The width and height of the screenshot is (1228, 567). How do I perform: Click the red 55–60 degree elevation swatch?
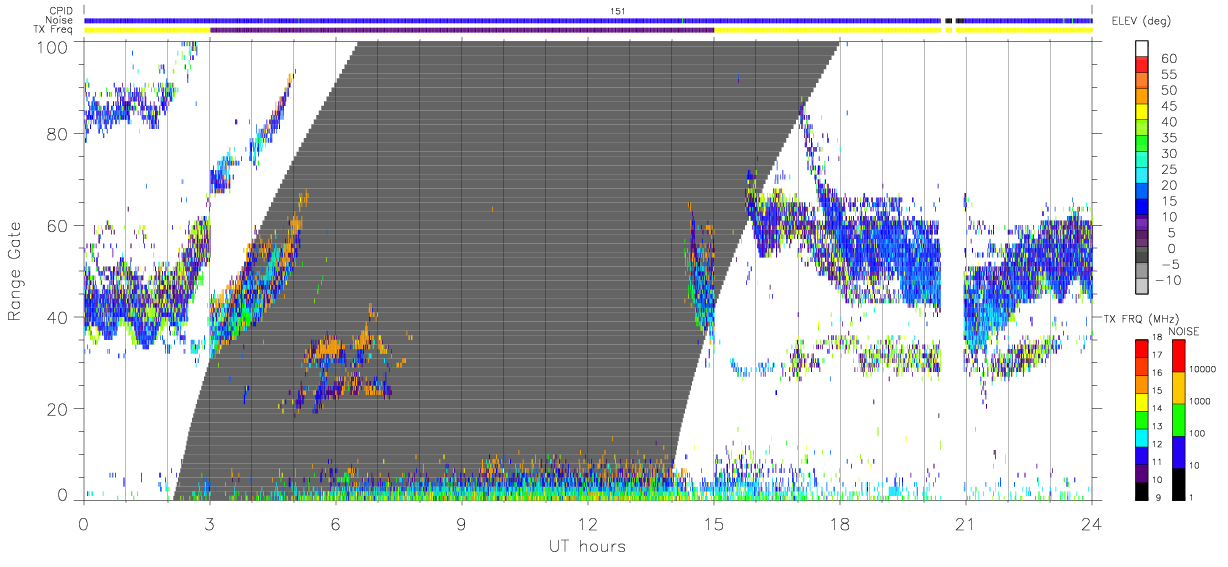pos(1142,67)
